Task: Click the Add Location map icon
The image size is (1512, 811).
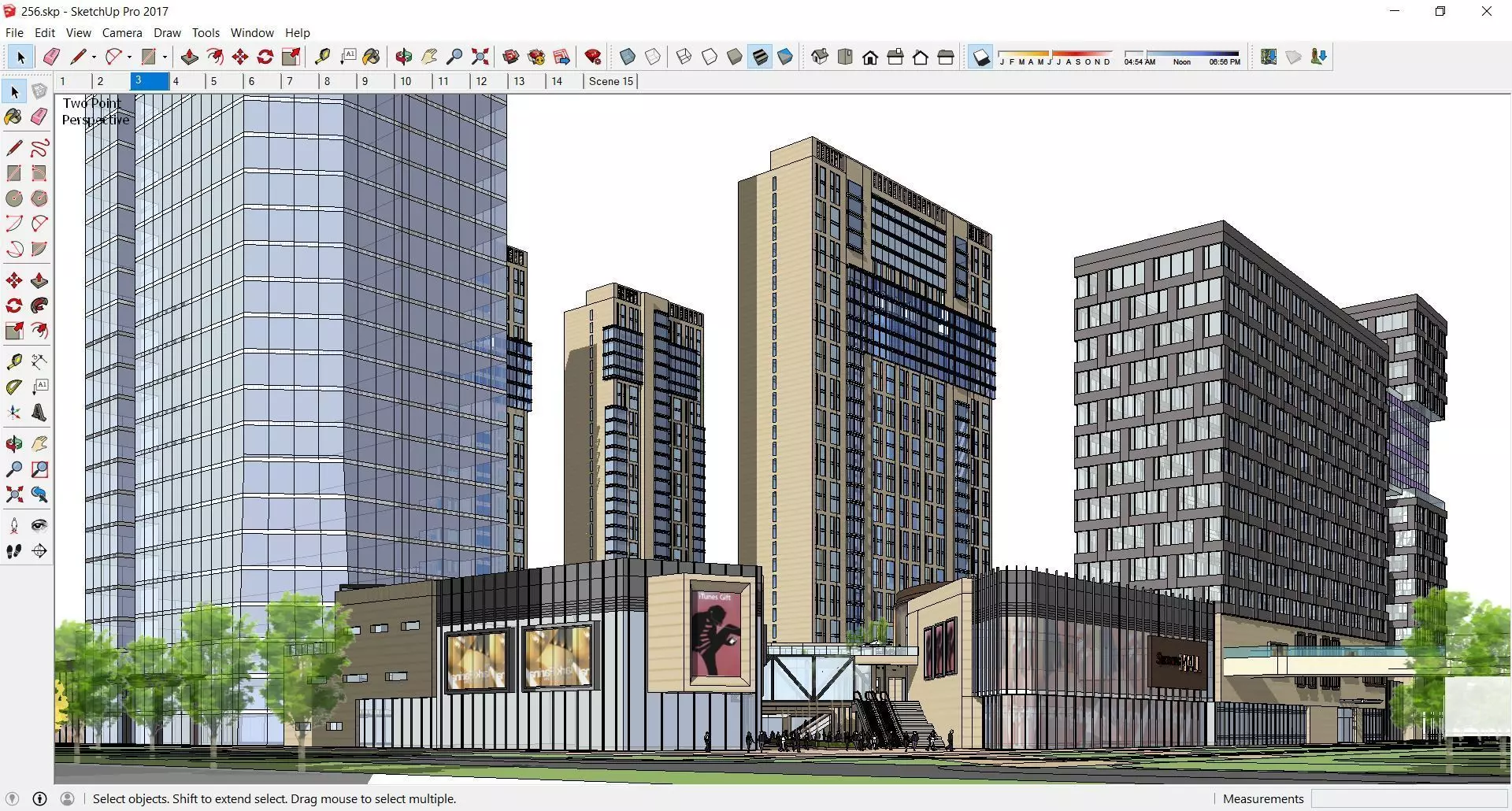Action: pos(1269,57)
